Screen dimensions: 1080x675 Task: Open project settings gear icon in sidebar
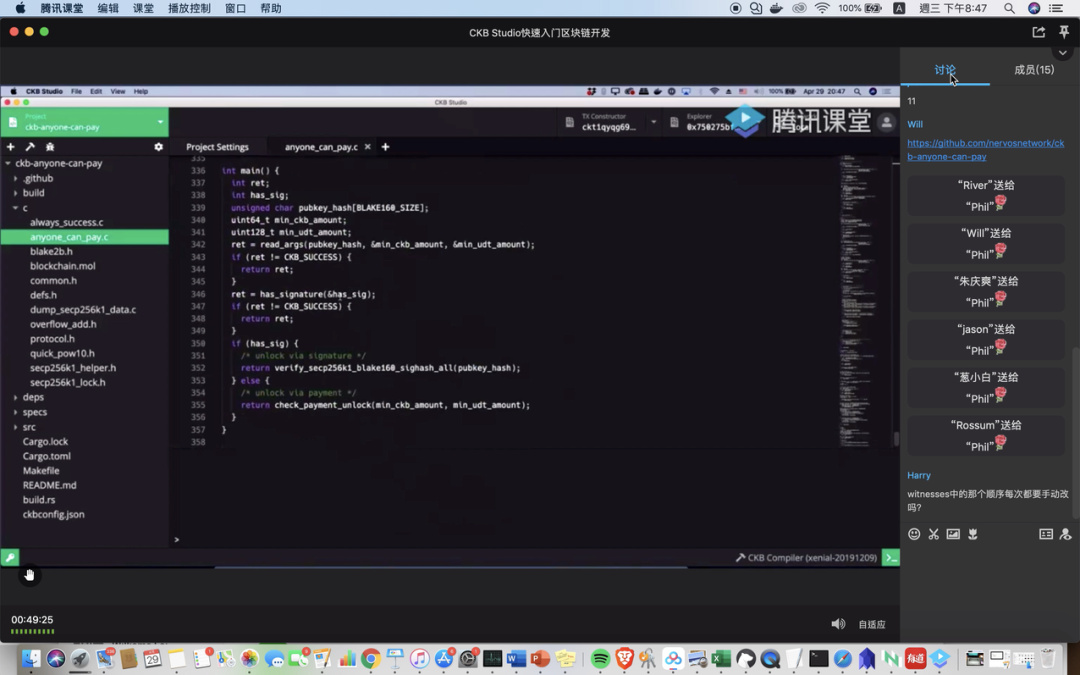pos(158,147)
